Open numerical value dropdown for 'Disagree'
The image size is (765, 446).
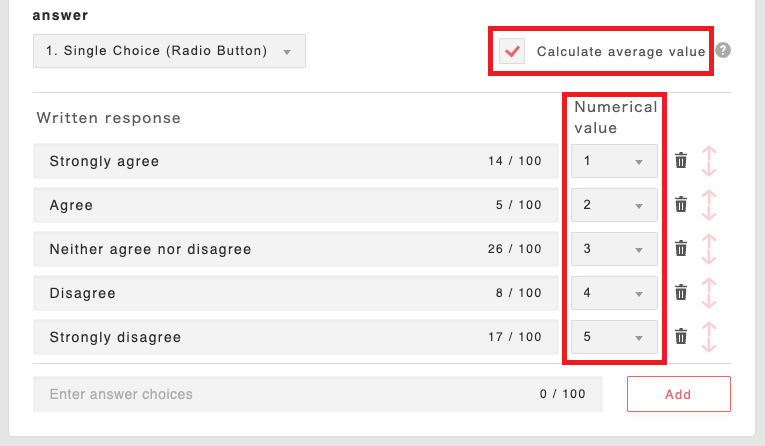pyautogui.click(x=614, y=293)
